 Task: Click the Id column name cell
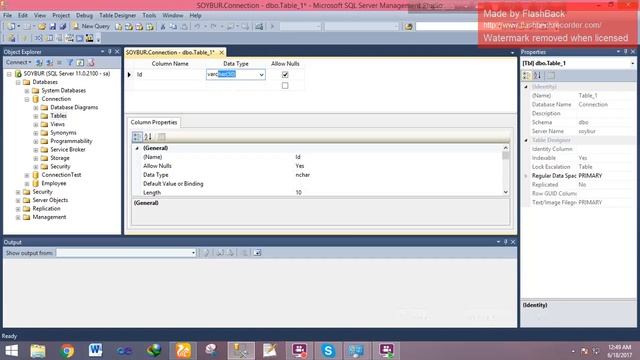point(169,75)
